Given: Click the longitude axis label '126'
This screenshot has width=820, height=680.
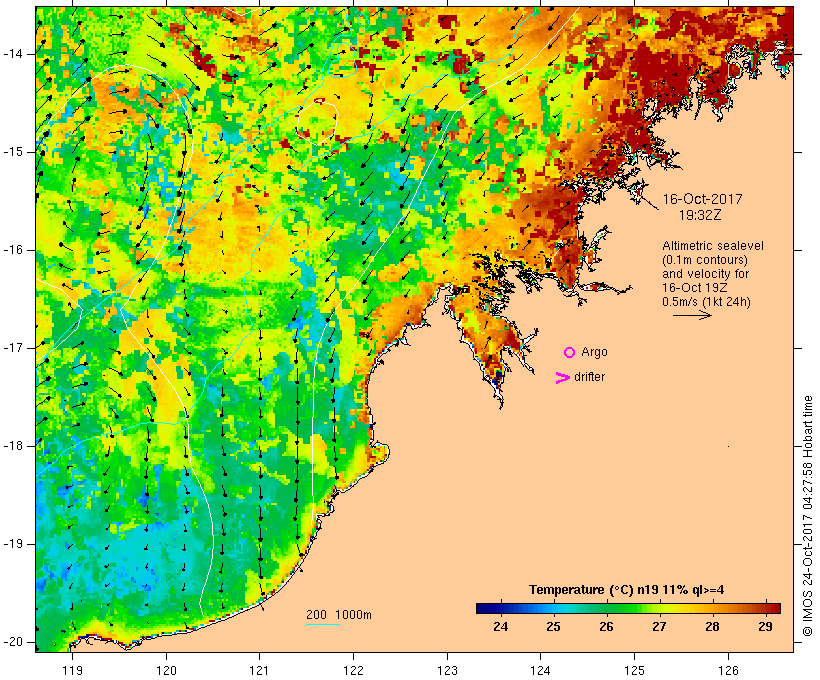Looking at the screenshot, I should pyautogui.click(x=728, y=670).
